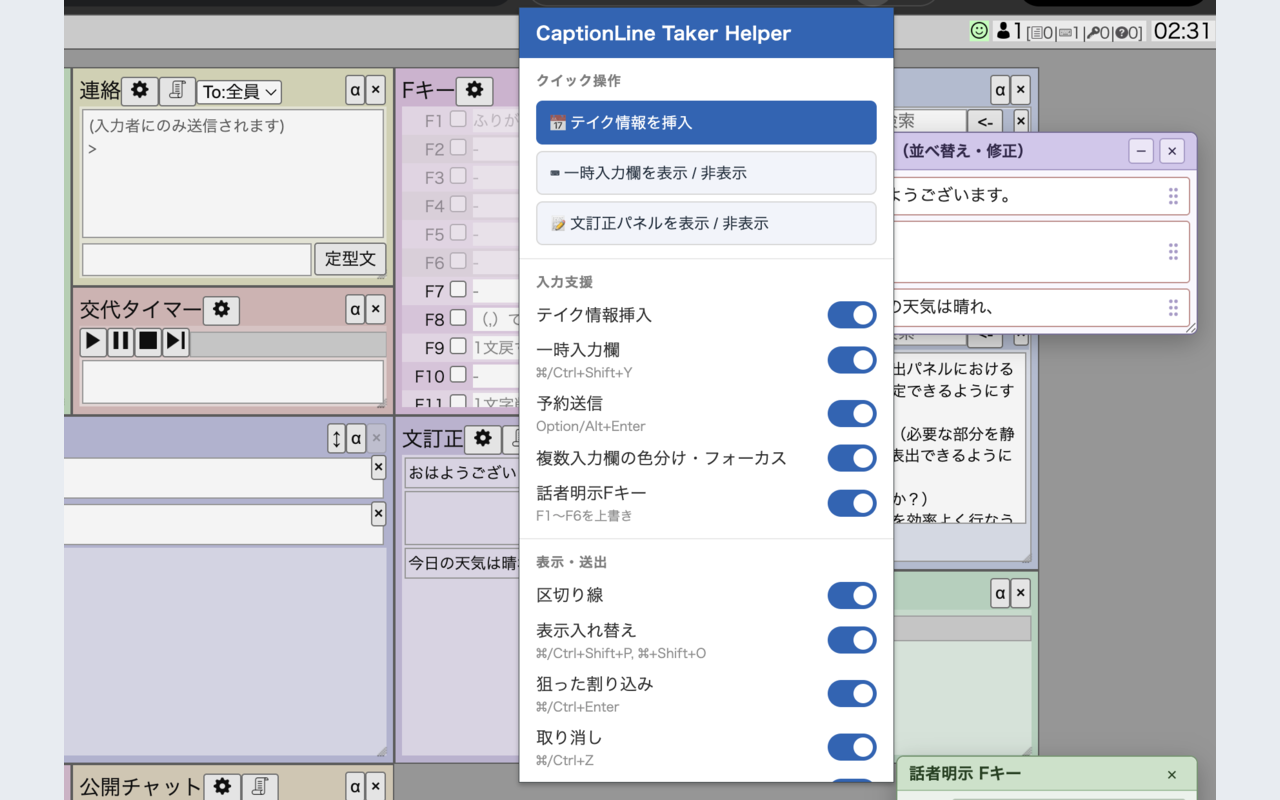Screen dimensions: 1280x800
Task: Open settings gear in 連絡 panel
Action: pyautogui.click(x=140, y=91)
